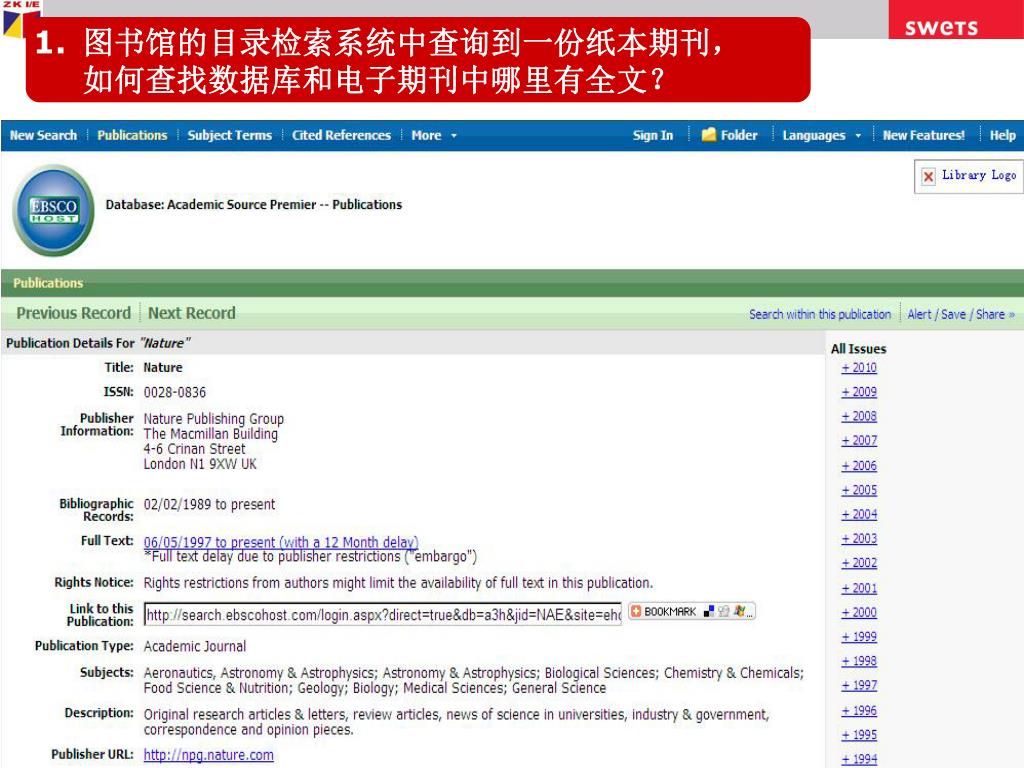Open the Help menu item
1024x768 pixels.
pyautogui.click(x=1002, y=135)
